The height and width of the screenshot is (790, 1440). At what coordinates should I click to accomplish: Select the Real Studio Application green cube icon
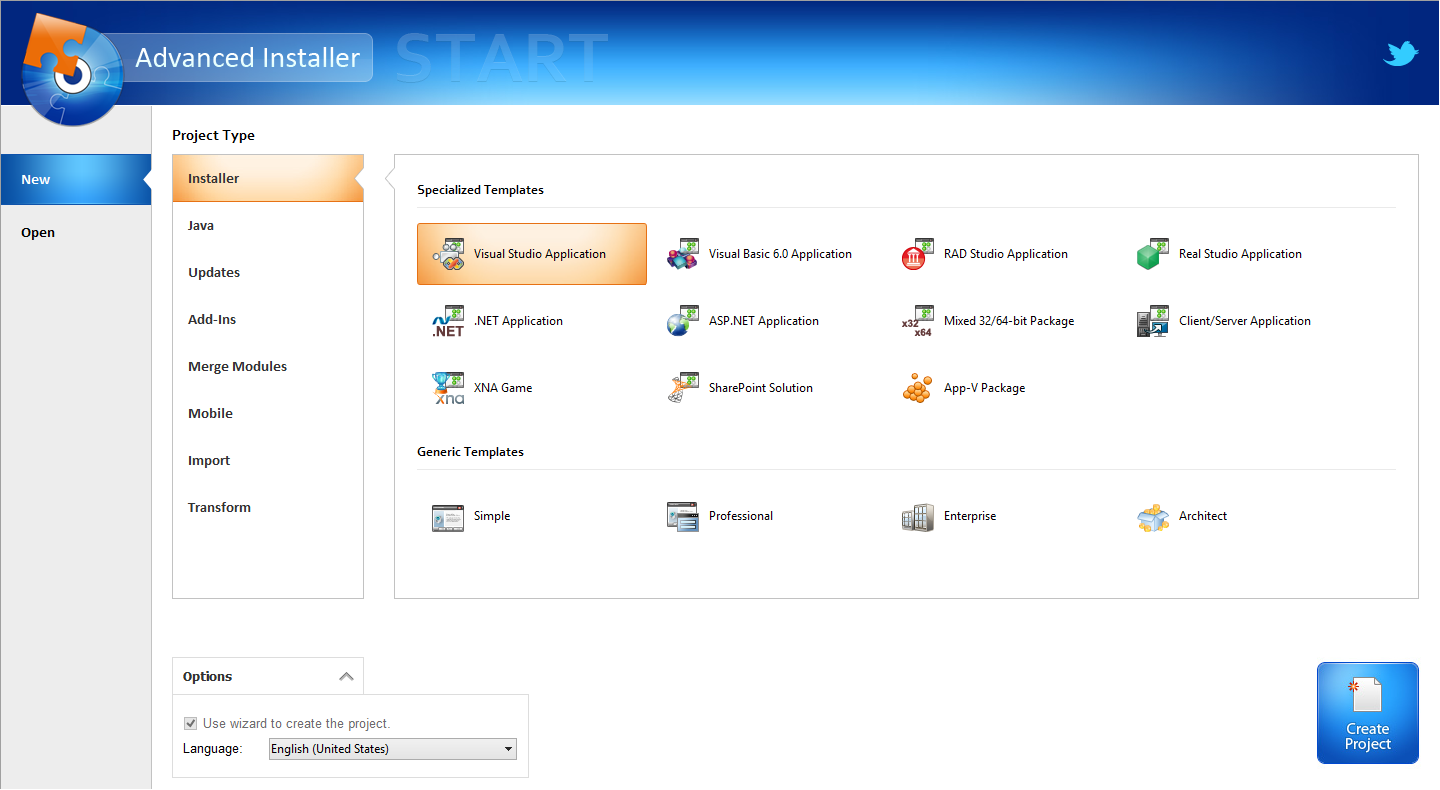pyautogui.click(x=1153, y=255)
